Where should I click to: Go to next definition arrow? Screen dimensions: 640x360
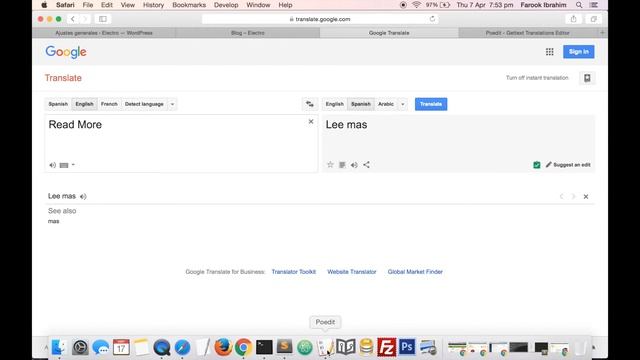click(x=573, y=196)
